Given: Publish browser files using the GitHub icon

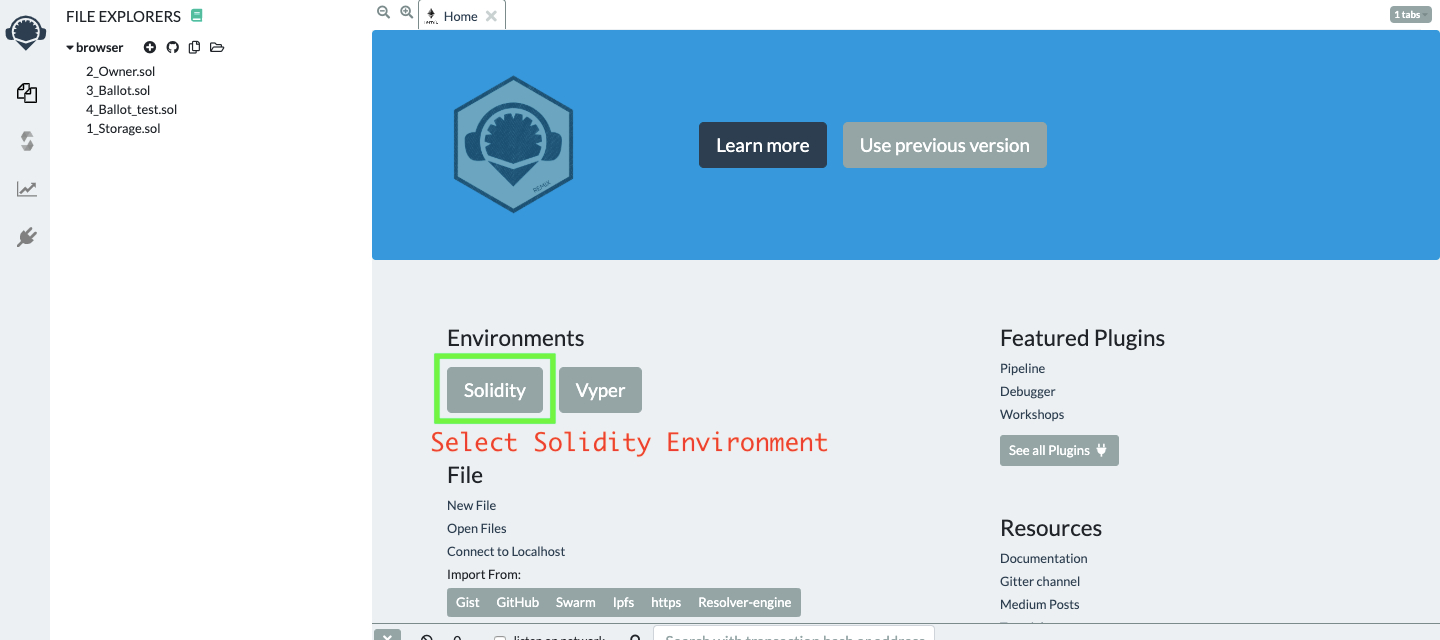Looking at the screenshot, I should pos(172,47).
